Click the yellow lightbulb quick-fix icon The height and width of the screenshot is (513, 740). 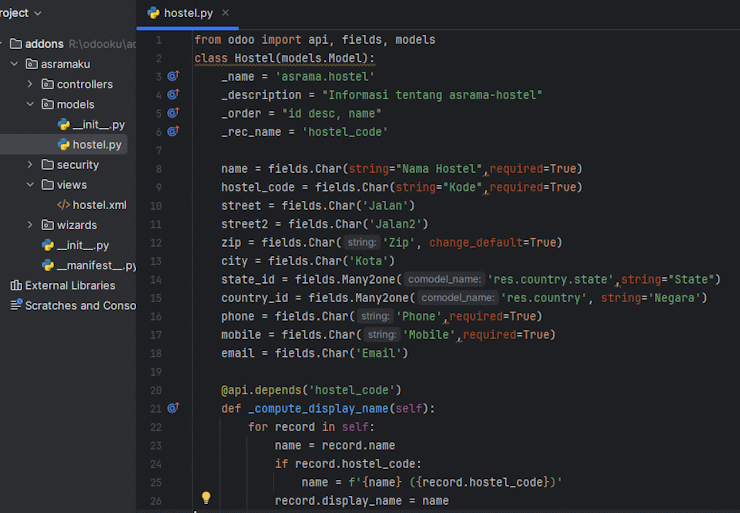tap(206, 497)
